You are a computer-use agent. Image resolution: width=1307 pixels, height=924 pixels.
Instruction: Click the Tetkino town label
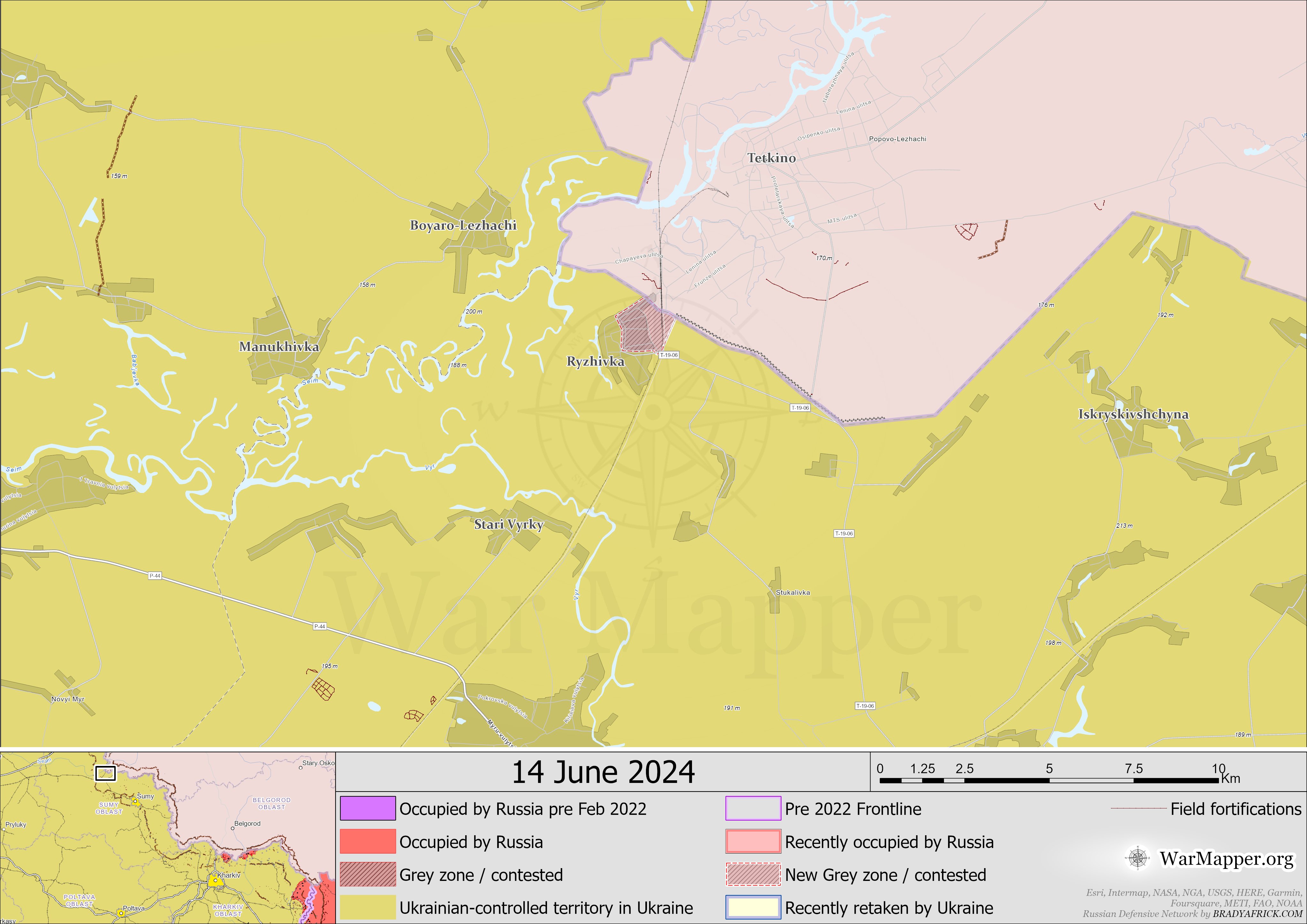(x=771, y=158)
